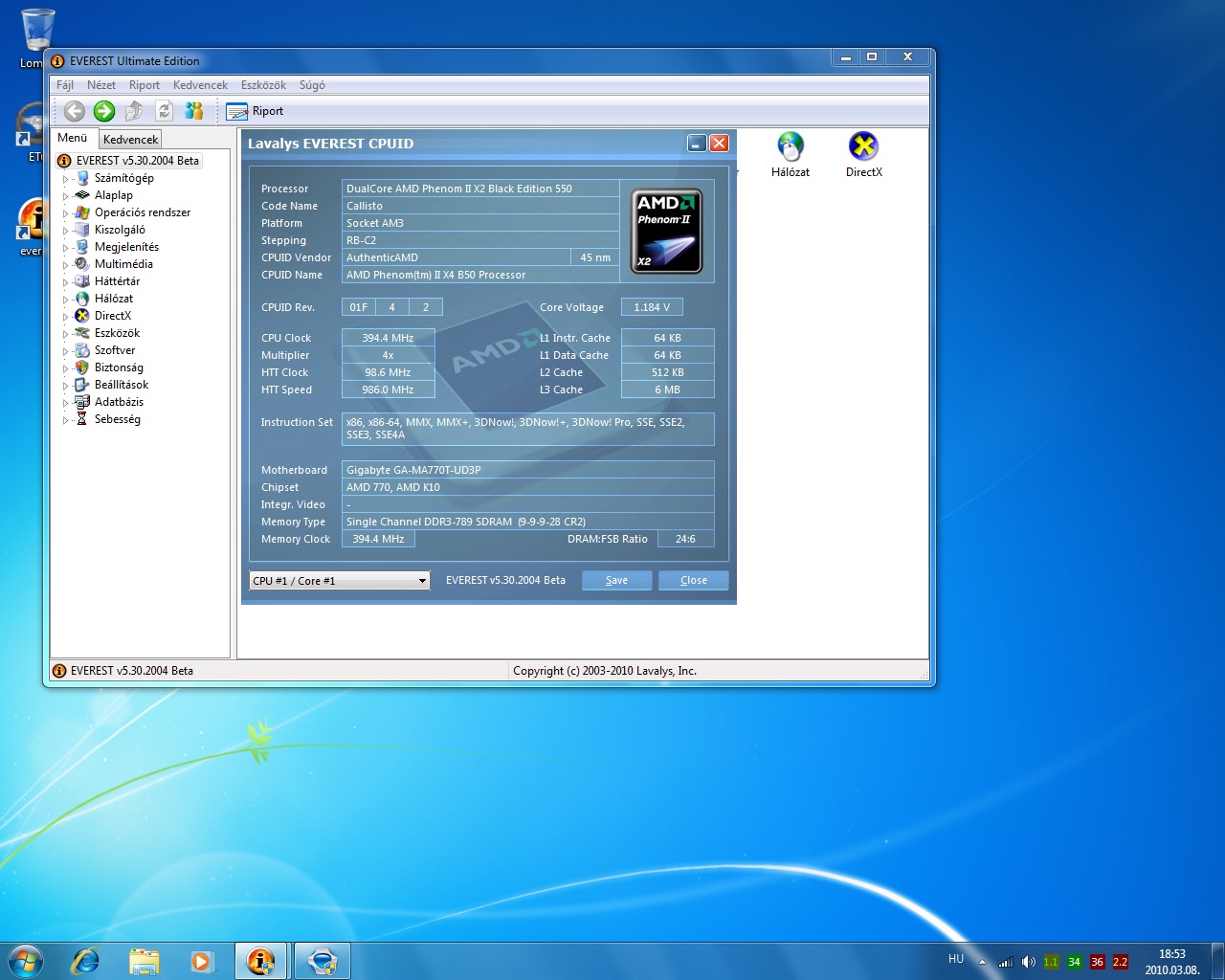Click the Up level toolbar icon
This screenshot has height=980, width=1225.
(134, 111)
